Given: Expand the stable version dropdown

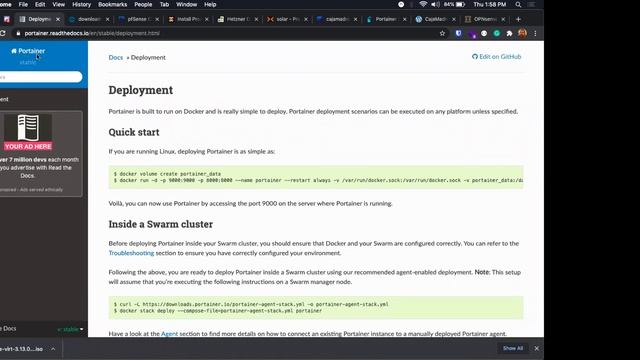Looking at the screenshot, I should point(70,329).
